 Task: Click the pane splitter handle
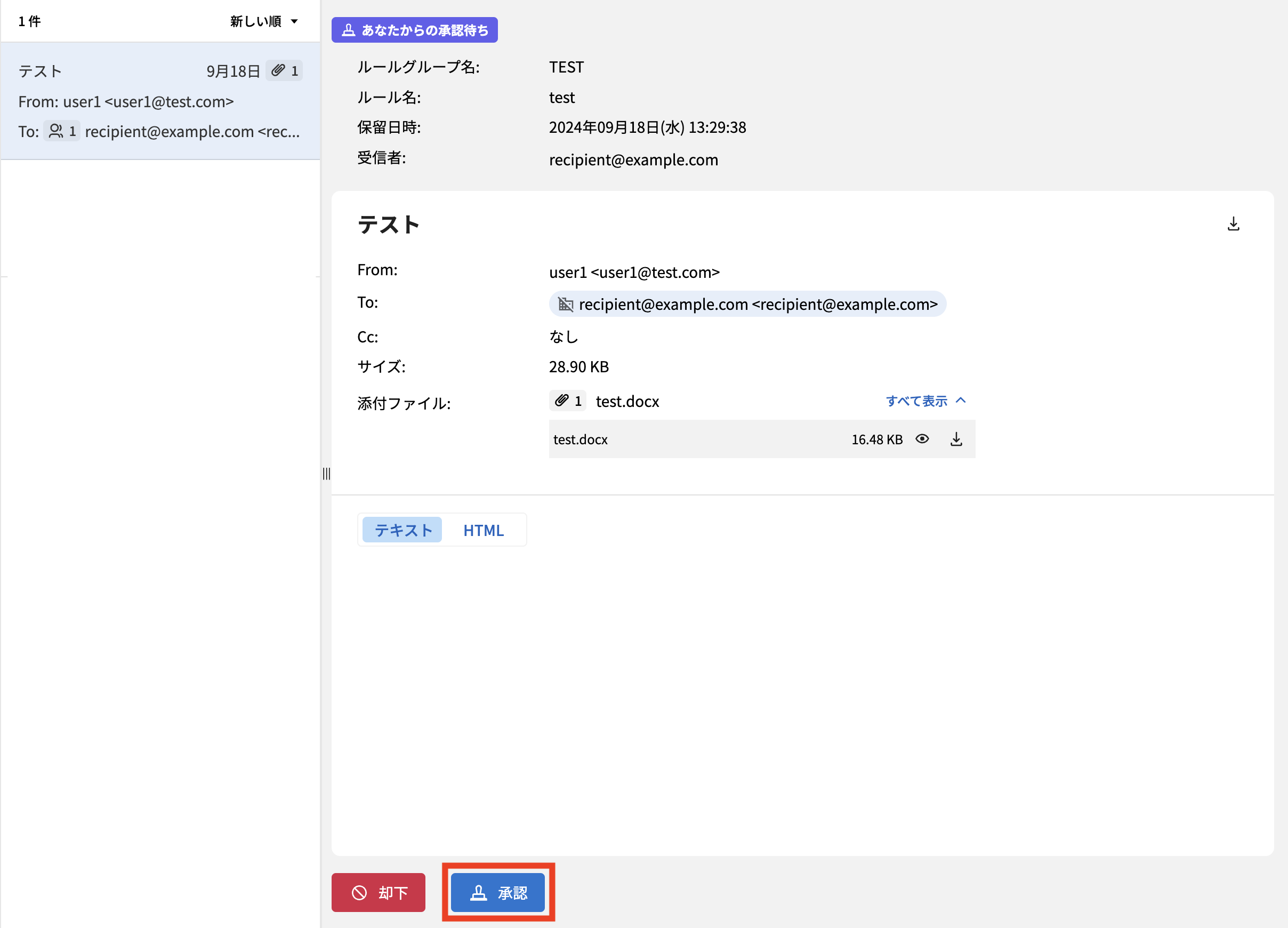pos(327,474)
